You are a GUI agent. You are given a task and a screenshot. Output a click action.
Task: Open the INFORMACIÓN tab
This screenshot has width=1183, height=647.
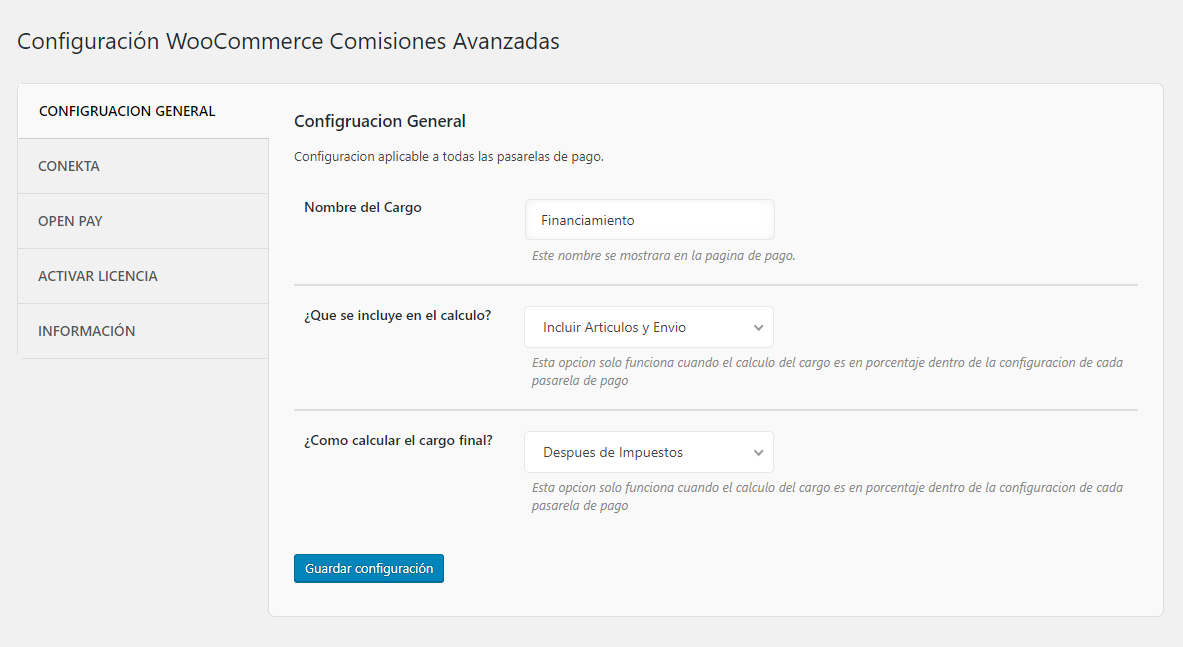pyautogui.click(x=87, y=331)
